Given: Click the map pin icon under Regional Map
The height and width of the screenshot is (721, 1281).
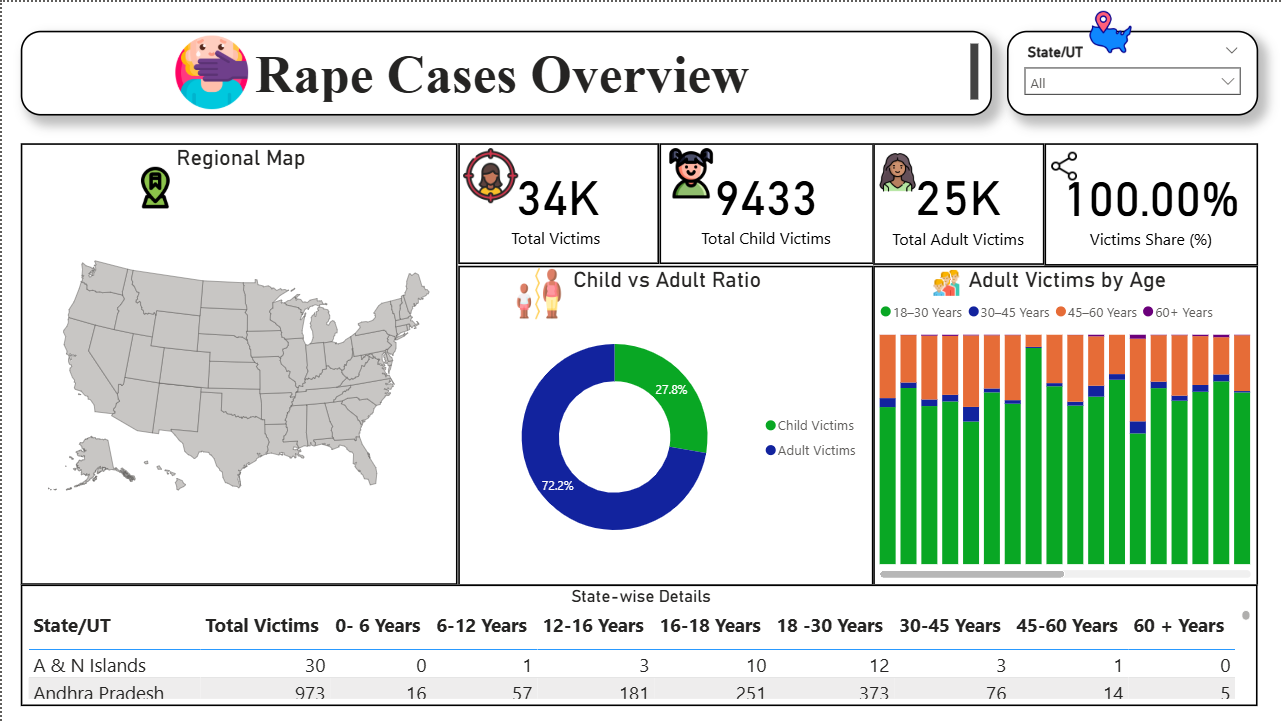Looking at the screenshot, I should tap(155, 188).
